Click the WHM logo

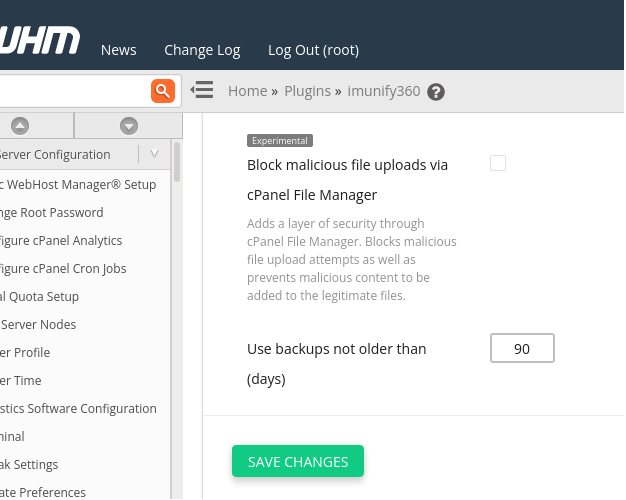tap(38, 41)
